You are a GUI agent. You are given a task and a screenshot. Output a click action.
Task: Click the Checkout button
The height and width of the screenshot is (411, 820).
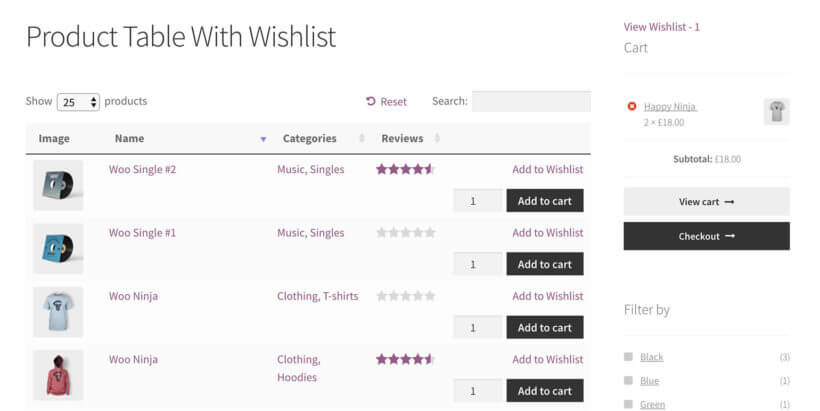707,236
